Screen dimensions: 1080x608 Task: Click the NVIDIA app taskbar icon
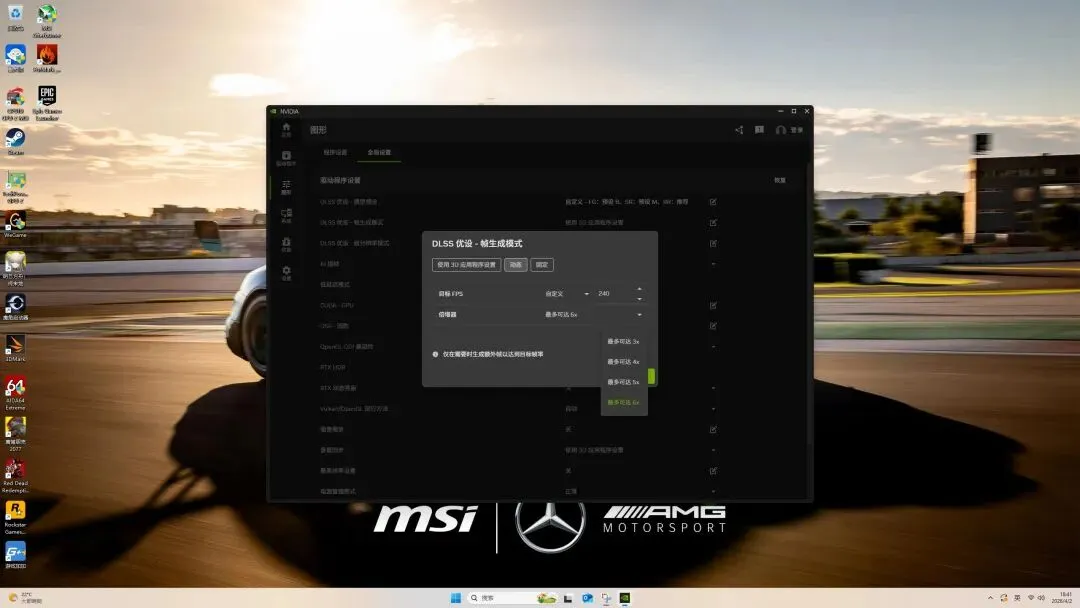pyautogui.click(x=625, y=598)
